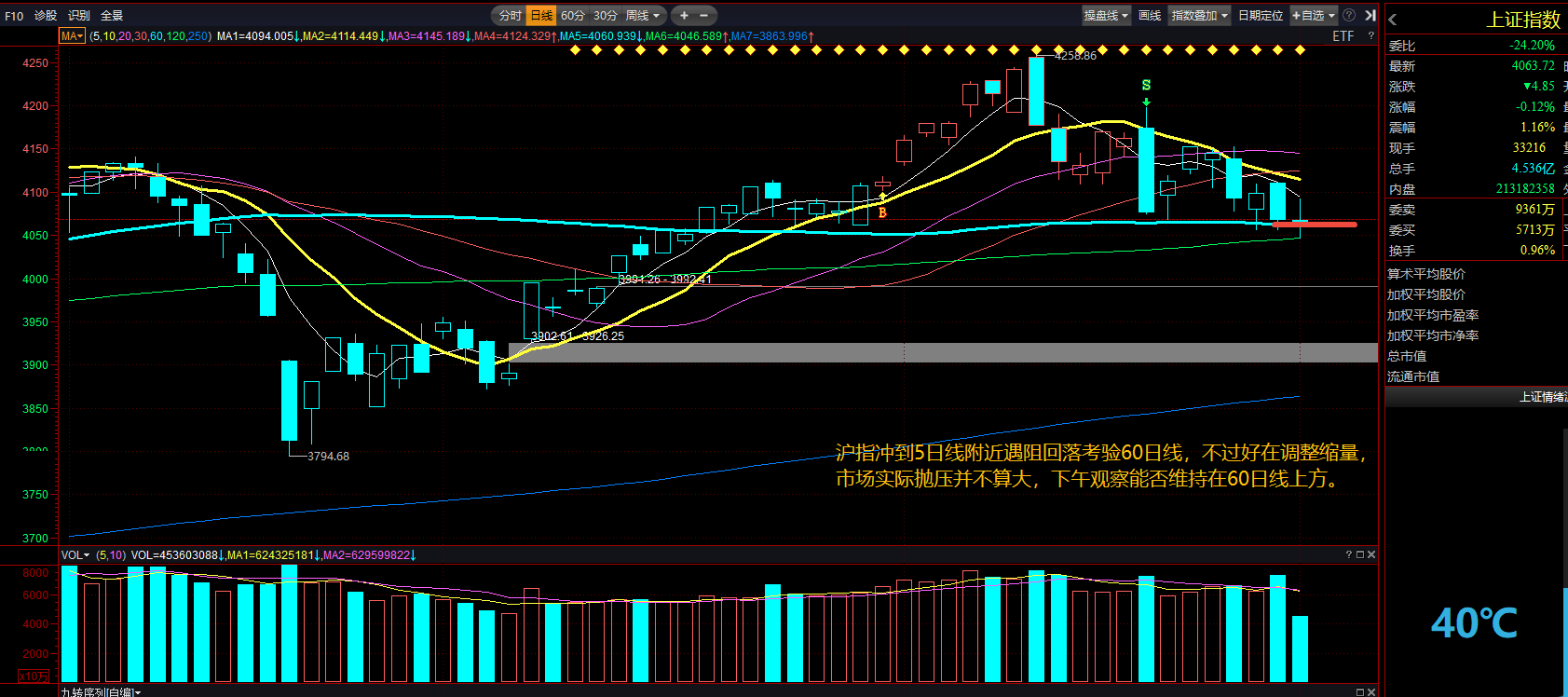Click the 40℃ sentiment temperature gauge
Image resolution: width=1568 pixels, height=697 pixels.
pyautogui.click(x=1474, y=623)
